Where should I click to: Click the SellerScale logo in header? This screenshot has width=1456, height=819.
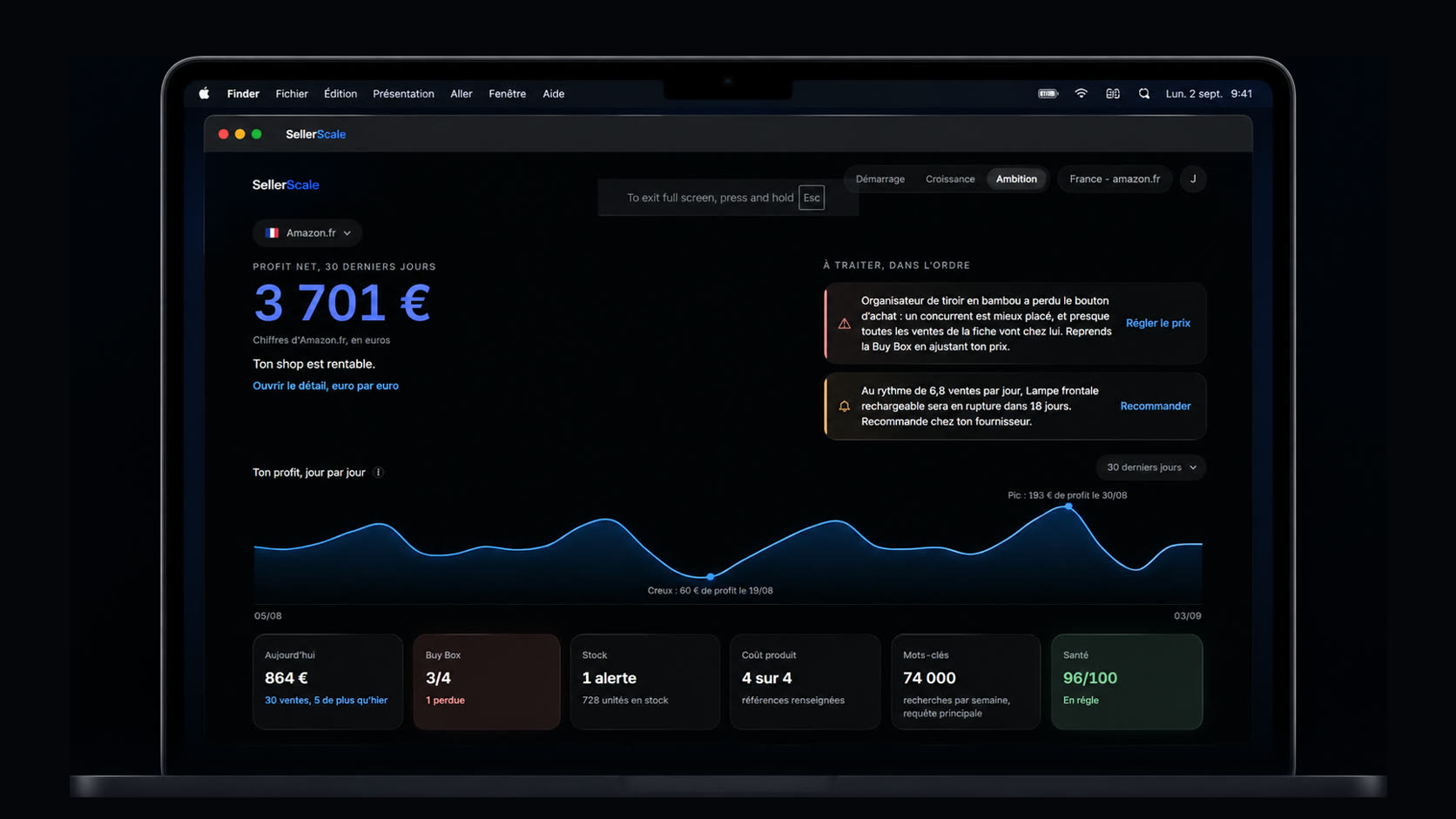point(286,185)
